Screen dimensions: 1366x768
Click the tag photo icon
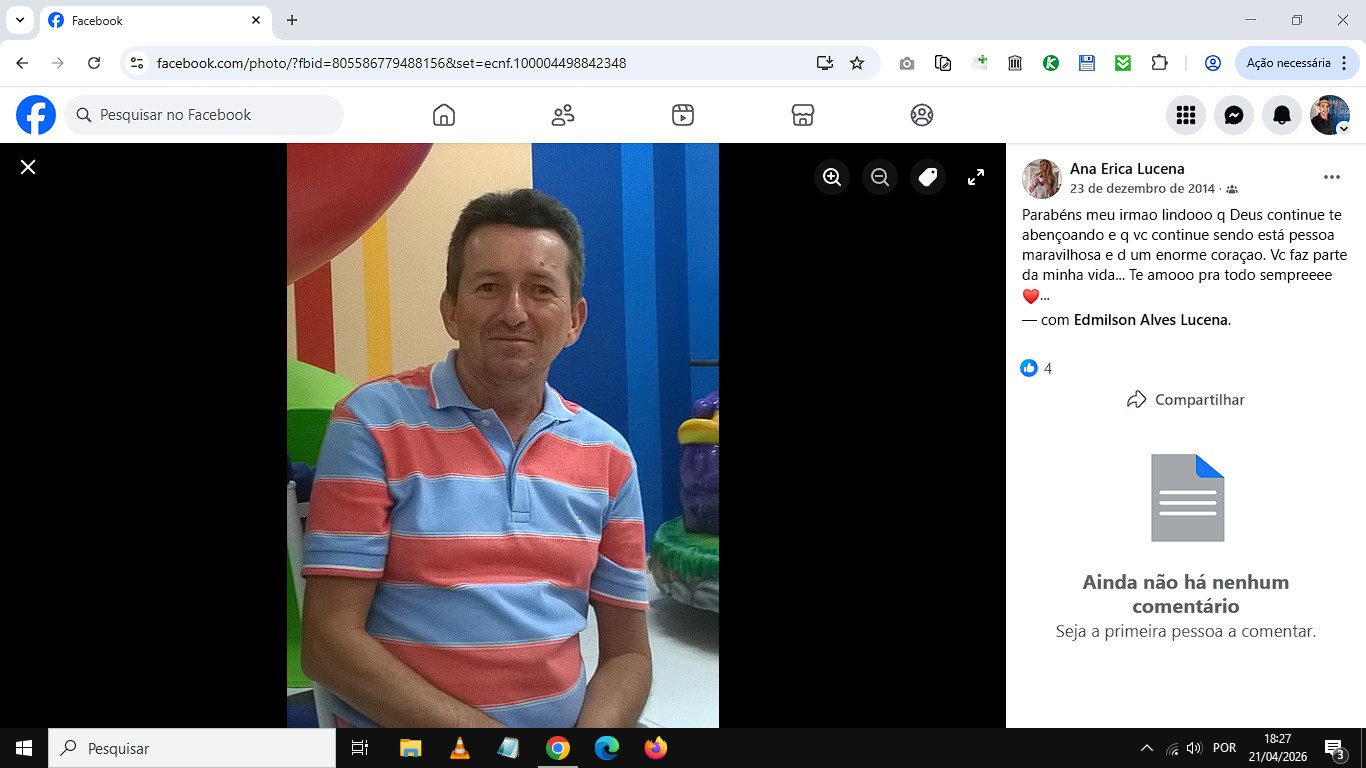[x=928, y=177]
